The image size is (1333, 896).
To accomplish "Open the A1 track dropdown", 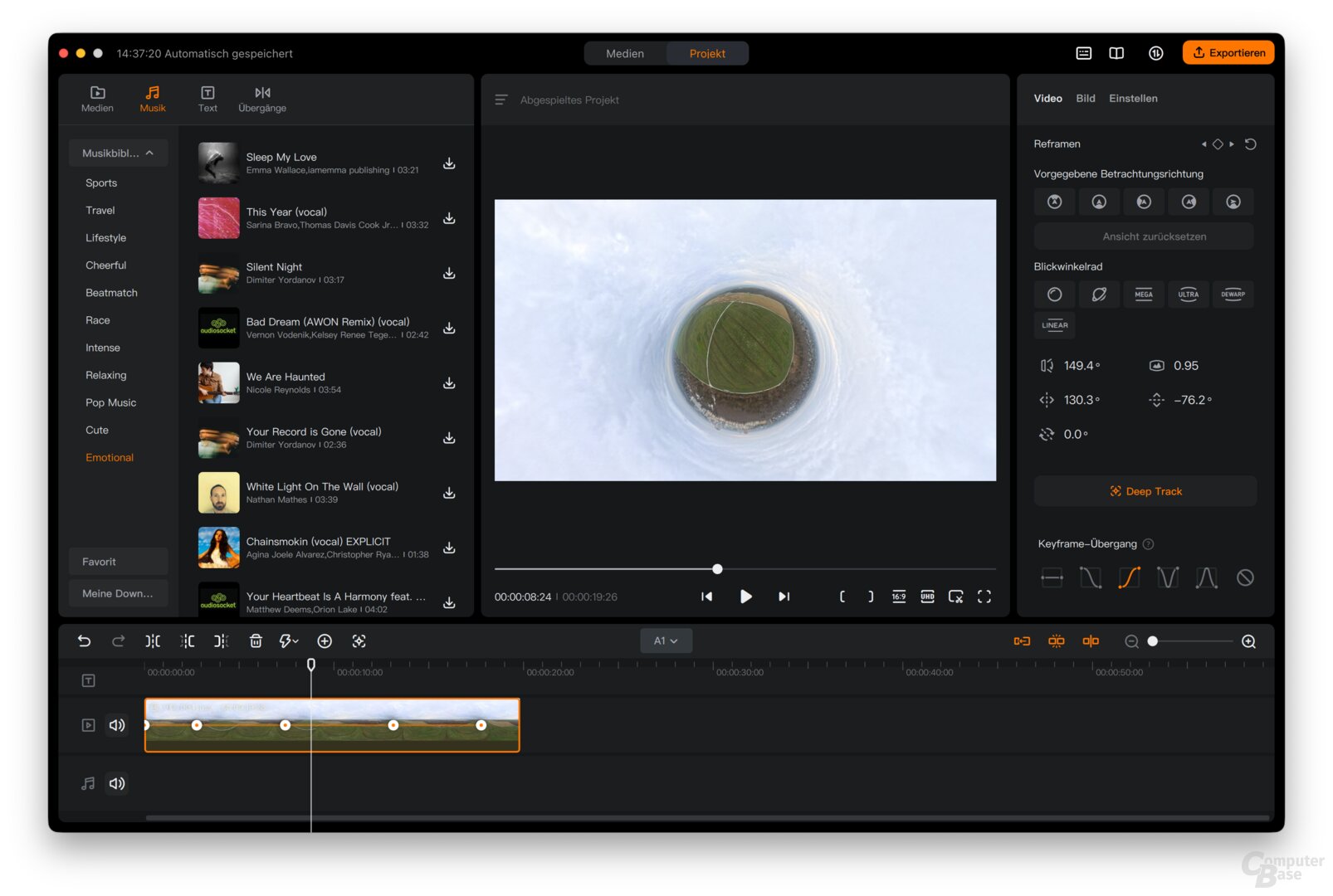I will [666, 641].
